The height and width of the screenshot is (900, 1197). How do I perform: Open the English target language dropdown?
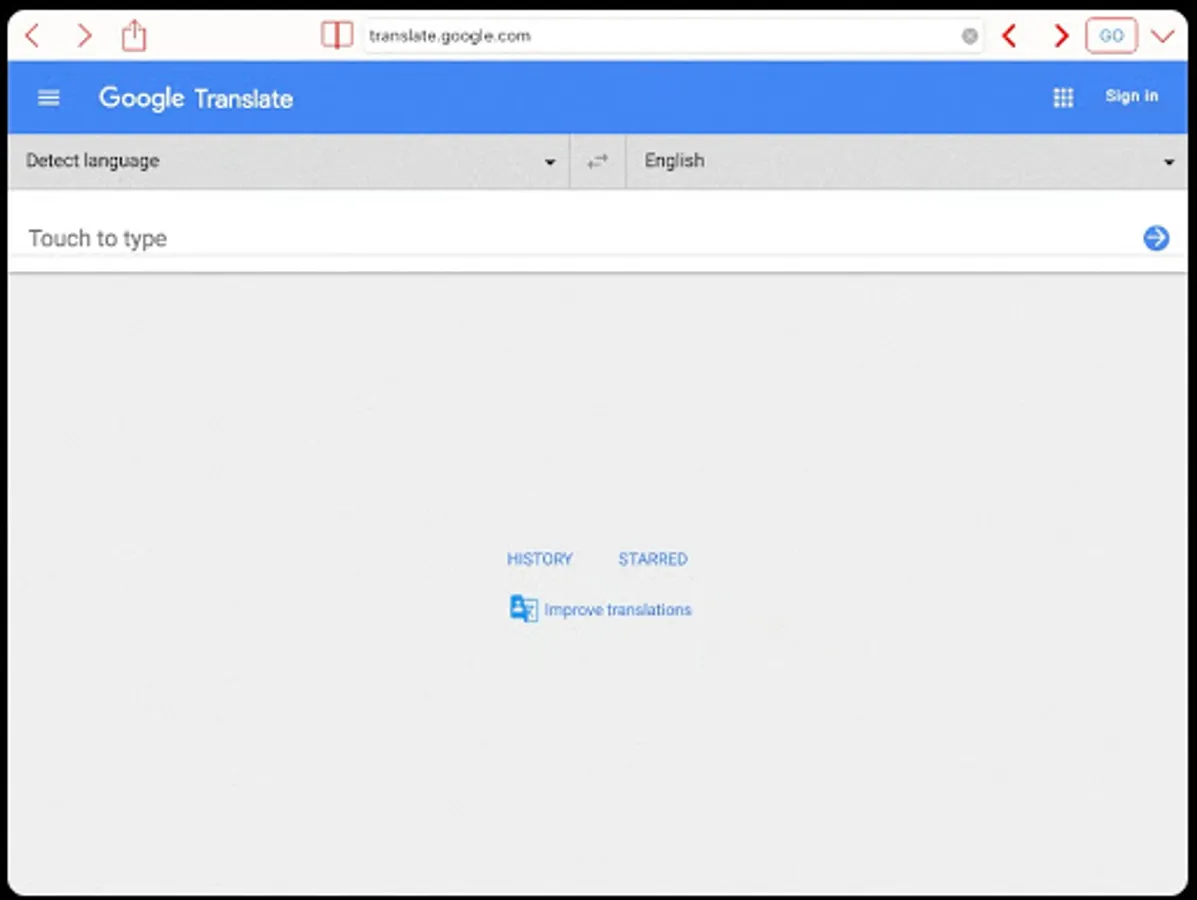pos(907,161)
